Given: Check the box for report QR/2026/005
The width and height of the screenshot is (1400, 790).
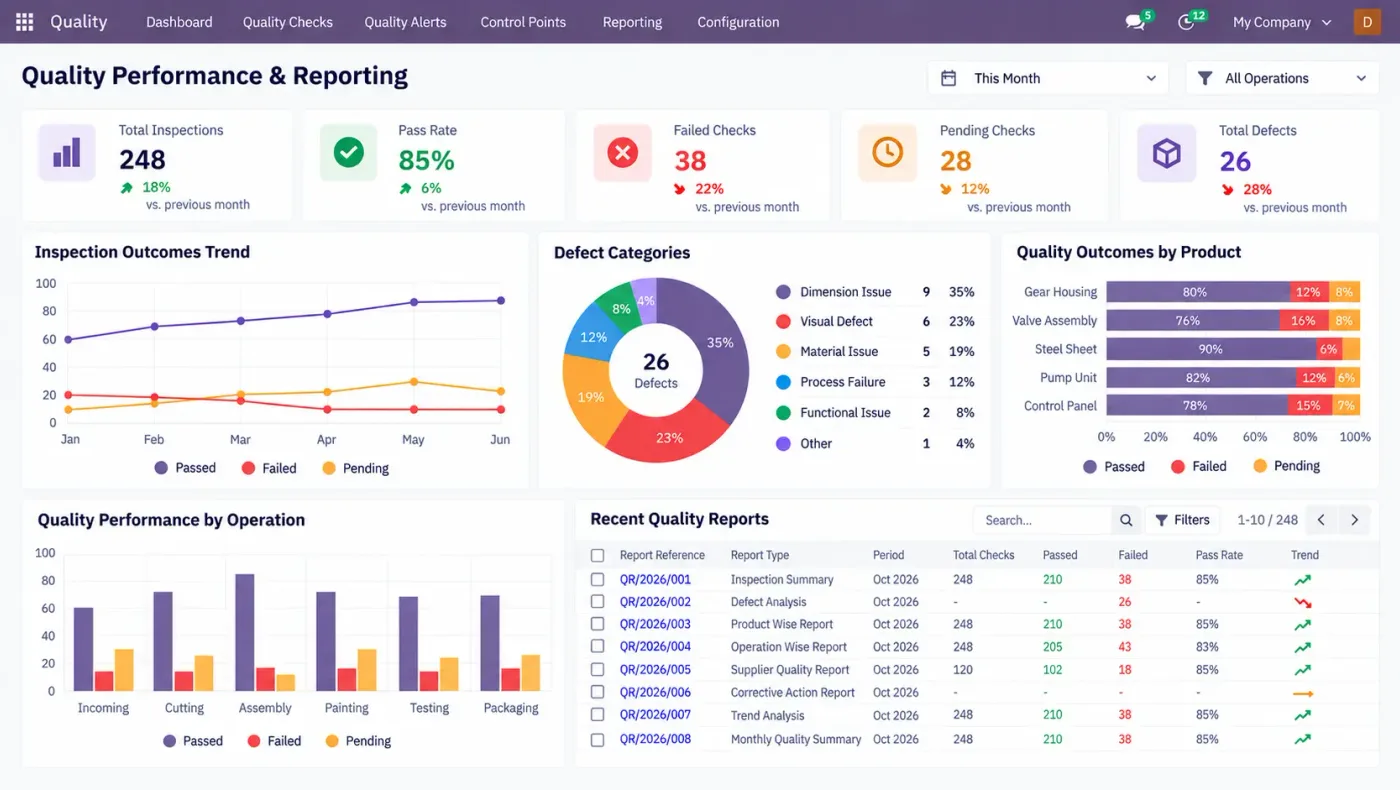Looking at the screenshot, I should [597, 670].
